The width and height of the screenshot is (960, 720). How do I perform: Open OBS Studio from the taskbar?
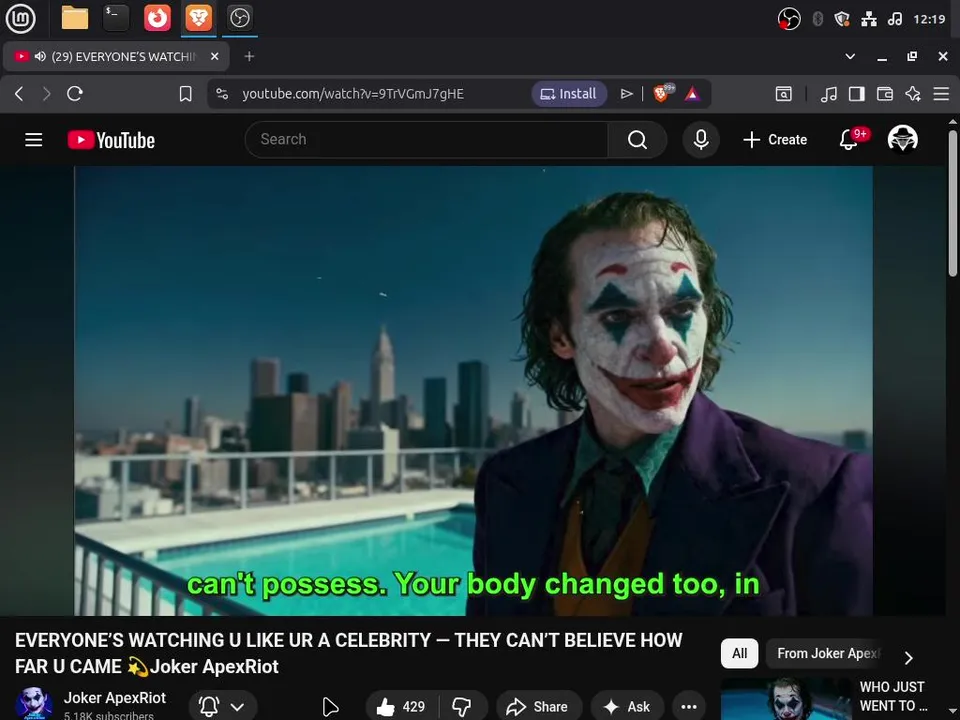[239, 18]
